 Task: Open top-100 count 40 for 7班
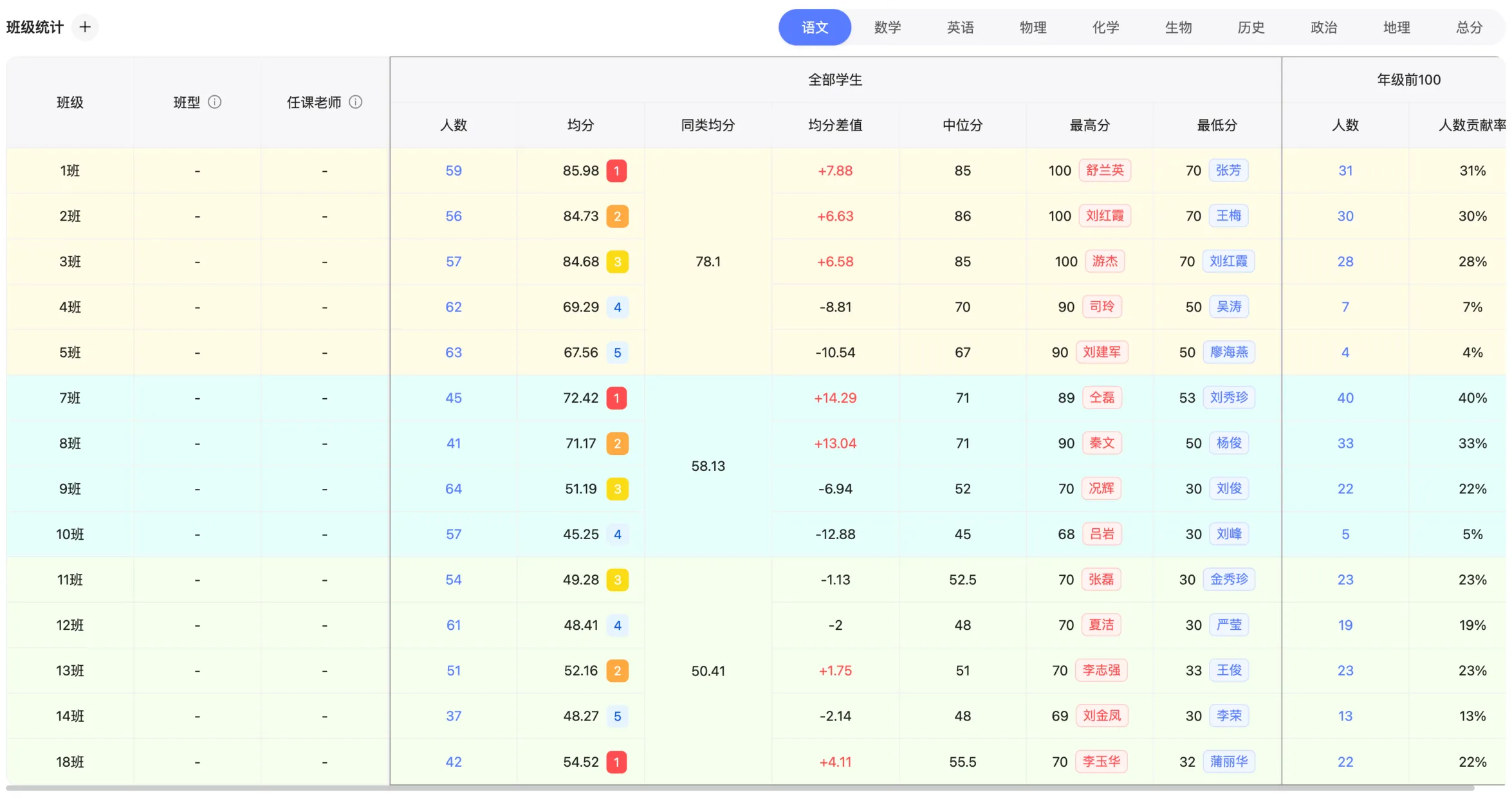pyautogui.click(x=1345, y=398)
